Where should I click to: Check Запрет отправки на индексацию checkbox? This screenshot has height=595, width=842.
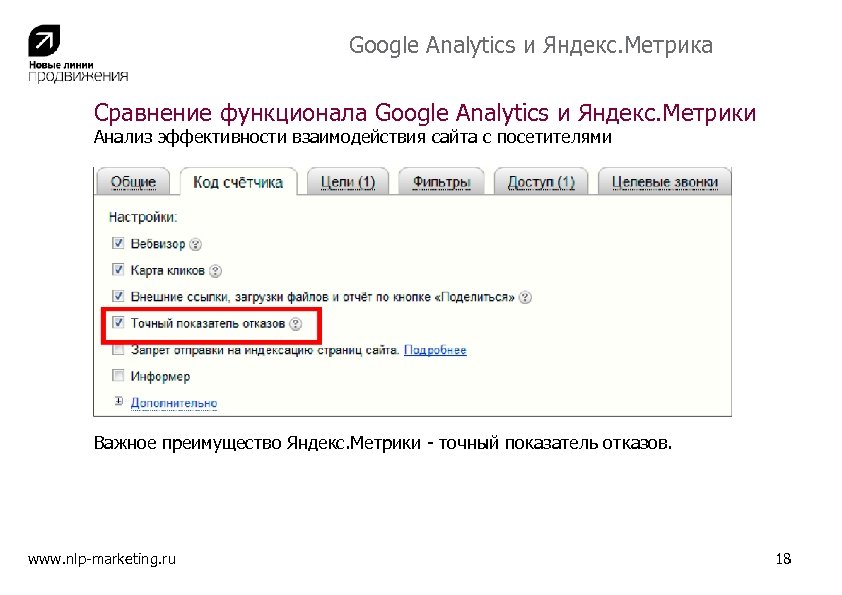pos(118,350)
